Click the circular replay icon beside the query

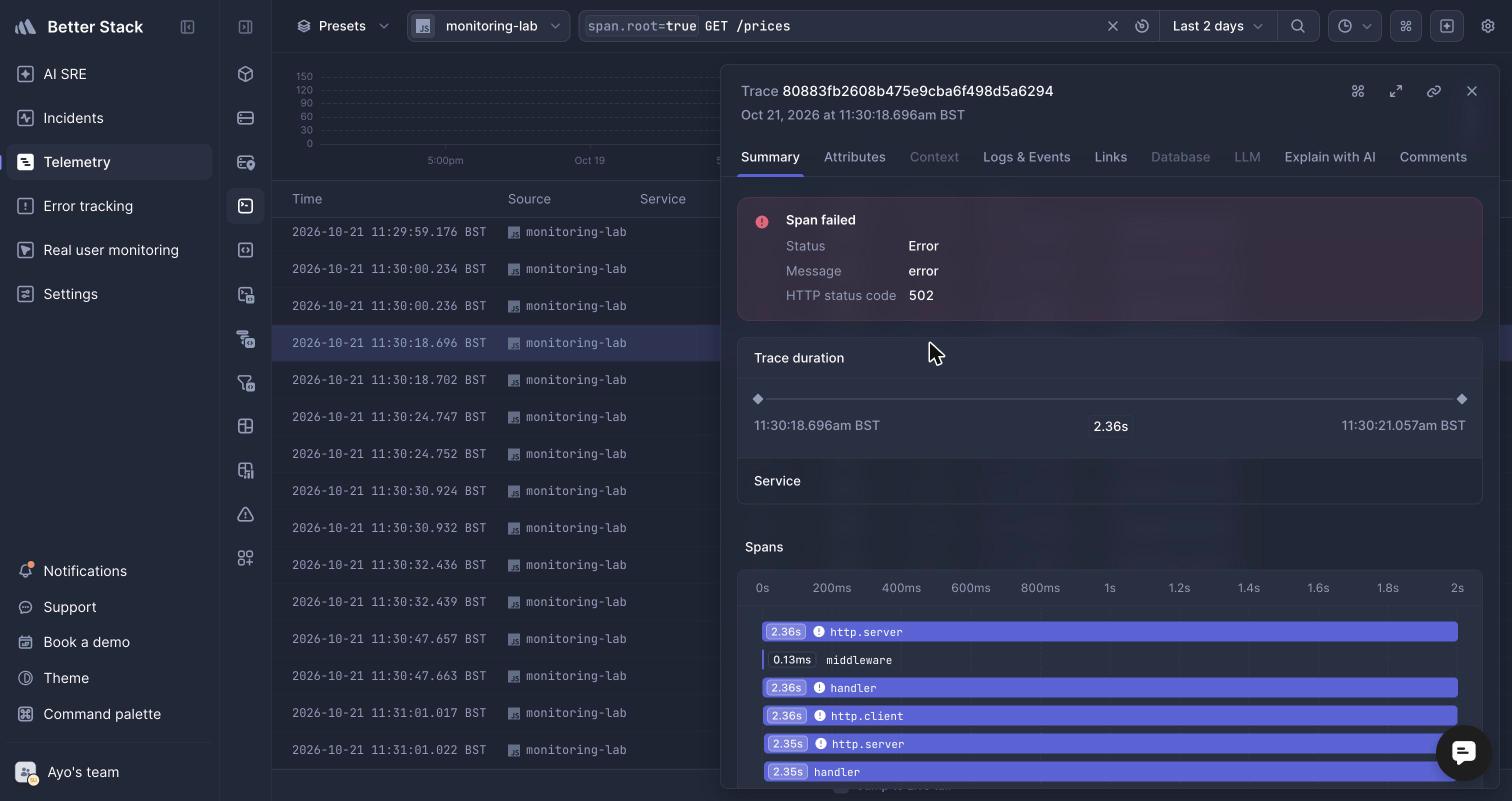pos(1141,26)
